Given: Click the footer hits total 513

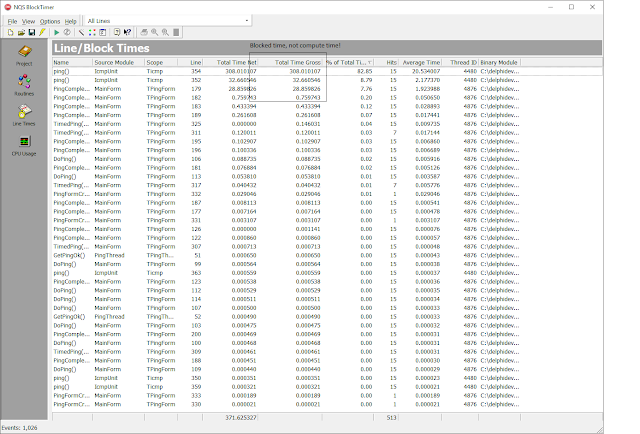Looking at the screenshot, I should [x=391, y=418].
